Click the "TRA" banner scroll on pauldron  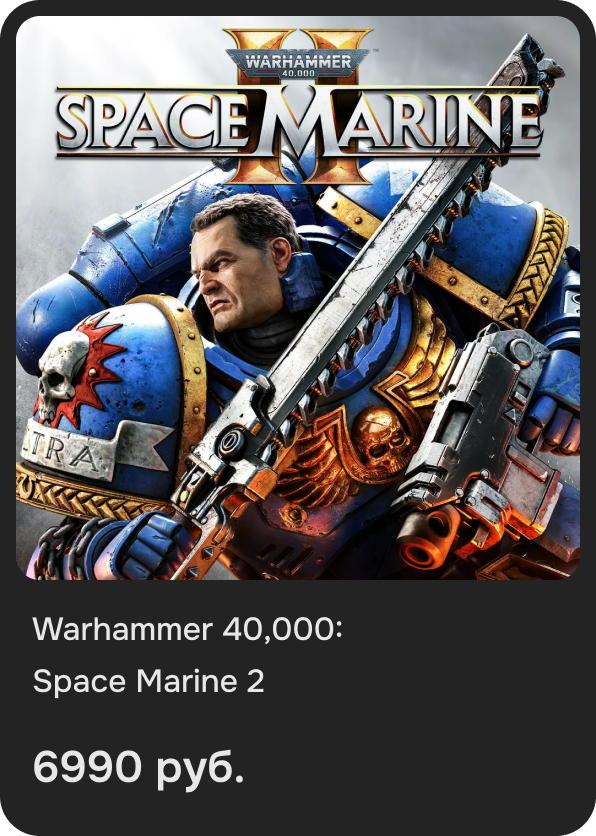91,449
